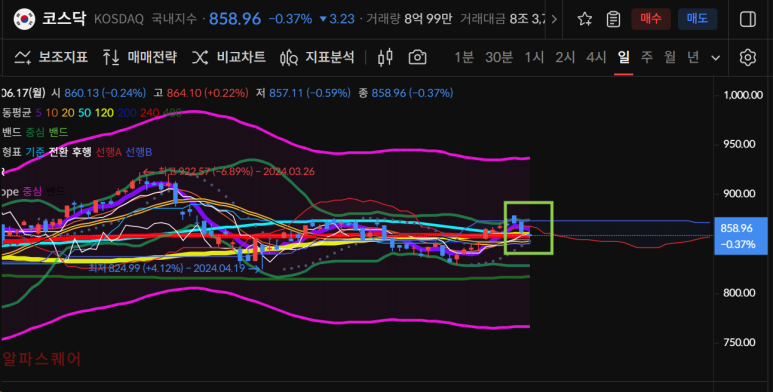
Task: Change chart type with candlestick icon
Action: tap(385, 57)
